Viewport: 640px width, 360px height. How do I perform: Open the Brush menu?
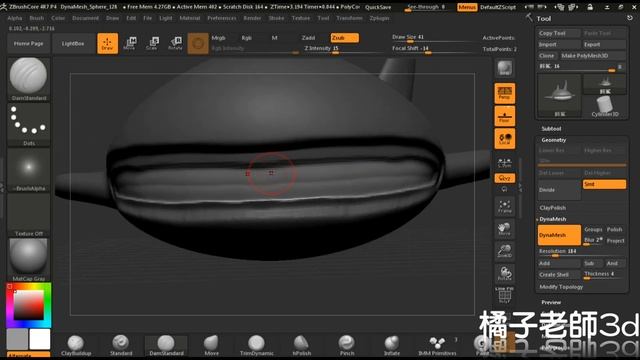tap(37, 18)
